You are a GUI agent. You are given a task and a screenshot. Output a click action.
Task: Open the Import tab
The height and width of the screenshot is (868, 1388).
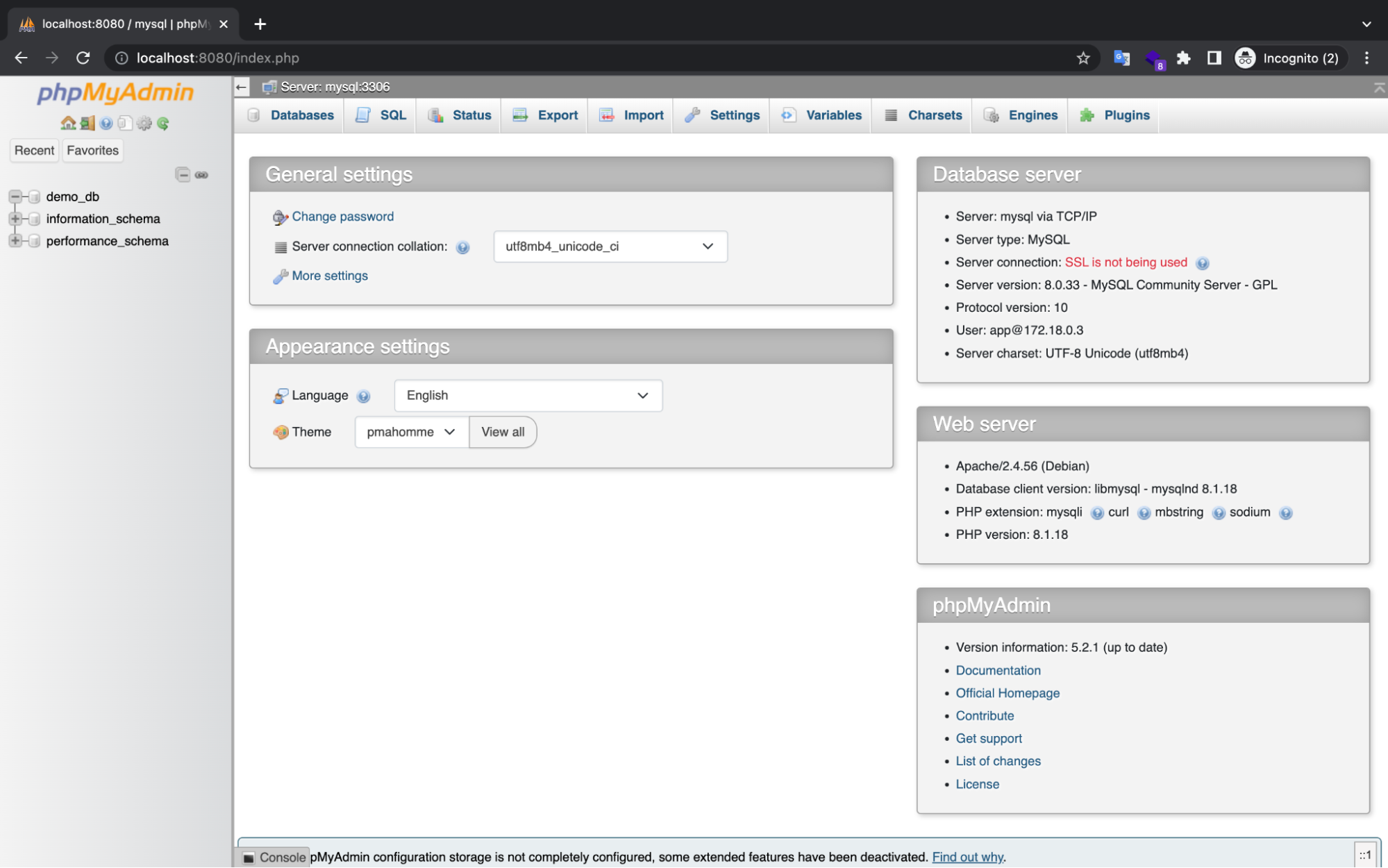[x=642, y=115]
